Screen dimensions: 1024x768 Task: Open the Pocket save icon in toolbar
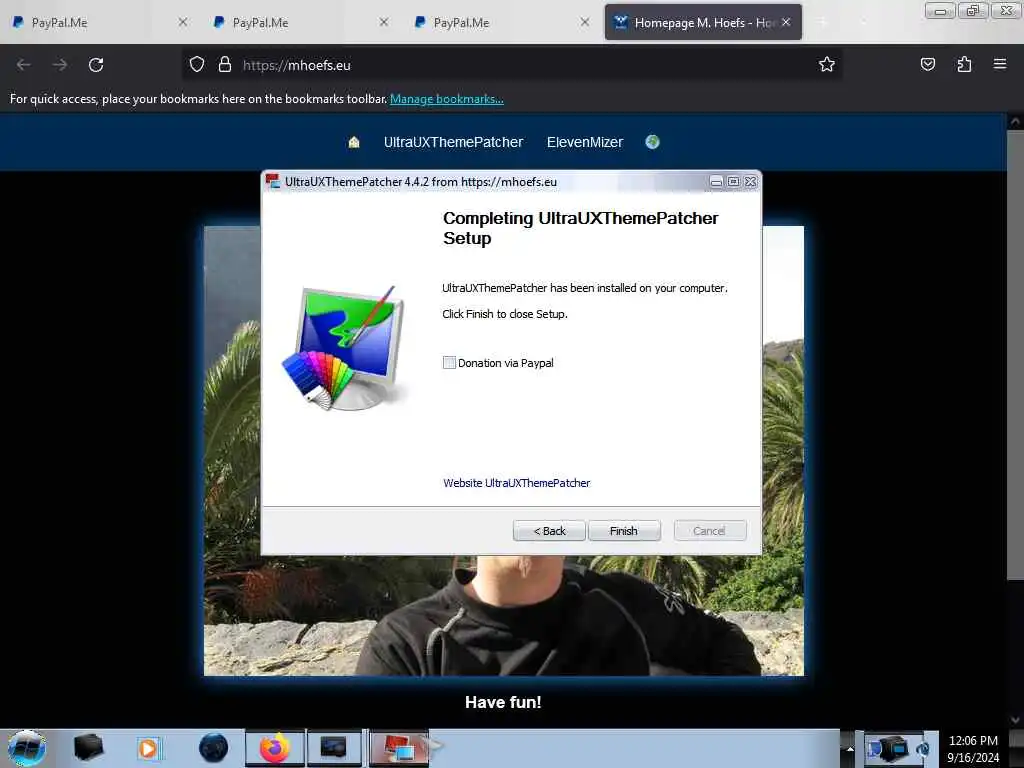coord(927,64)
